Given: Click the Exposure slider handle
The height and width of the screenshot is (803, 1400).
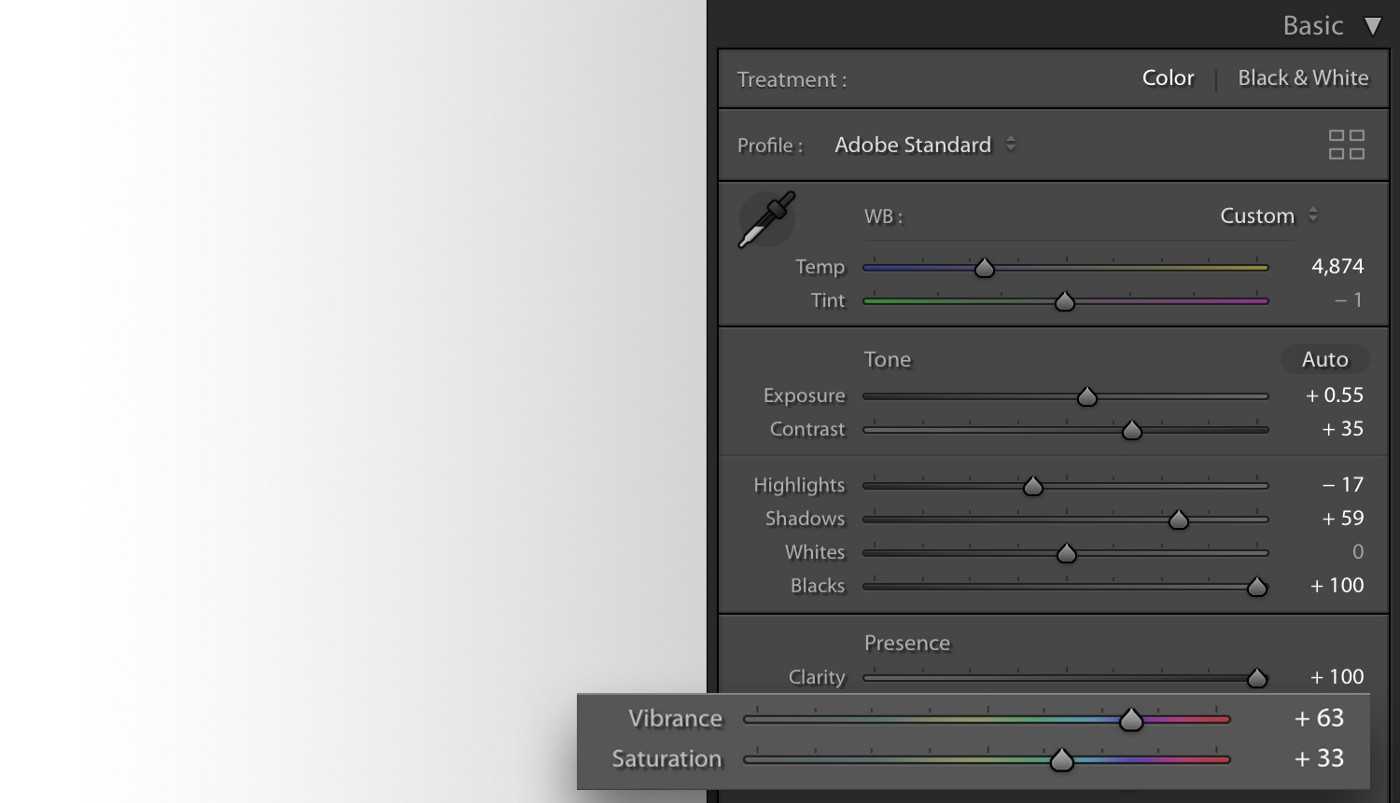Looking at the screenshot, I should pyautogui.click(x=1087, y=397).
